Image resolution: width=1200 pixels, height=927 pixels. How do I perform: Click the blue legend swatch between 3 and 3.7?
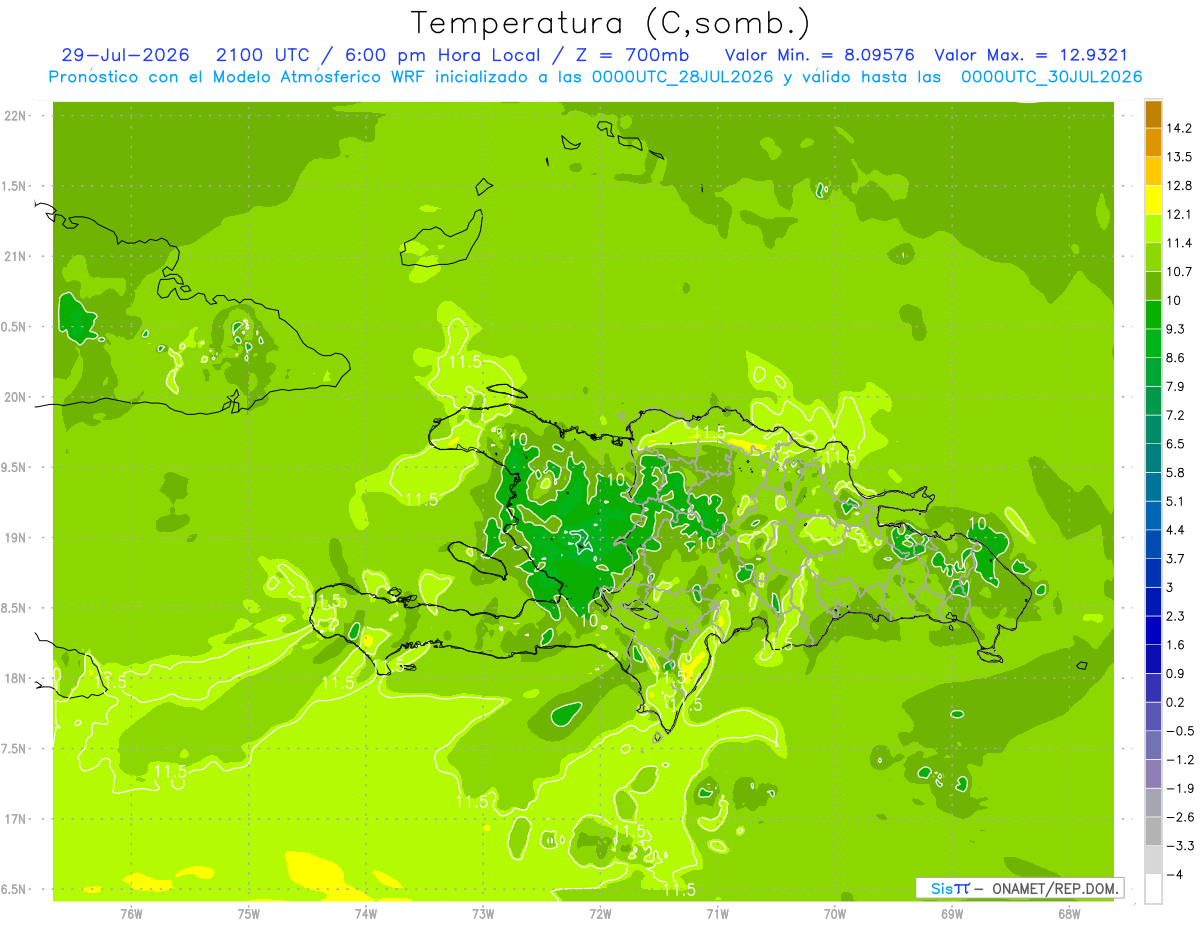[1153, 573]
